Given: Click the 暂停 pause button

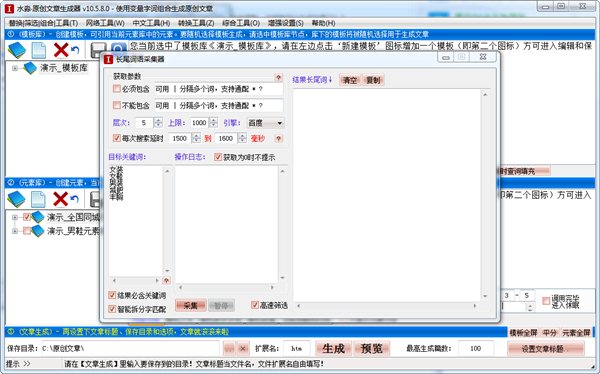Looking at the screenshot, I should click(x=221, y=305).
